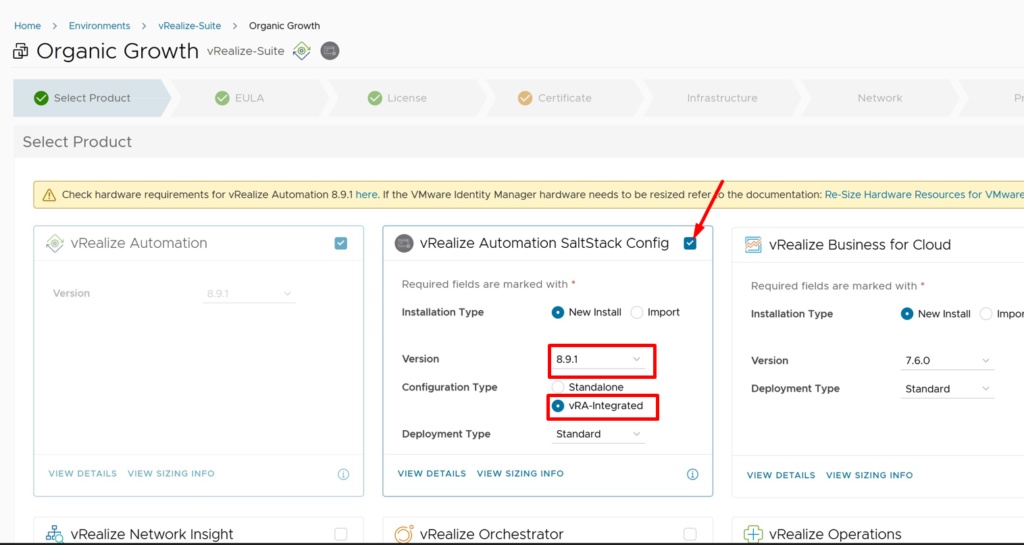Click the warning triangle icon in banner
Image resolution: width=1024 pixels, height=545 pixels.
pyautogui.click(x=49, y=195)
